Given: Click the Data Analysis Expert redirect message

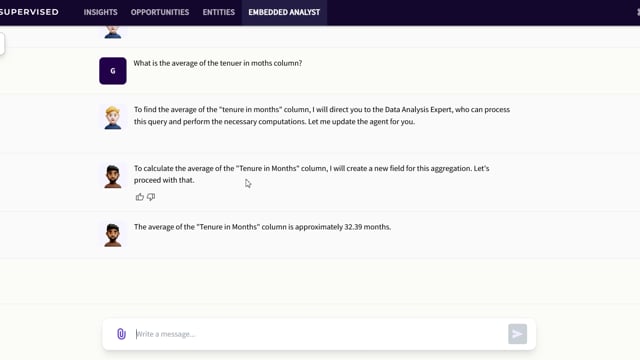Looking at the screenshot, I should click(x=322, y=116).
